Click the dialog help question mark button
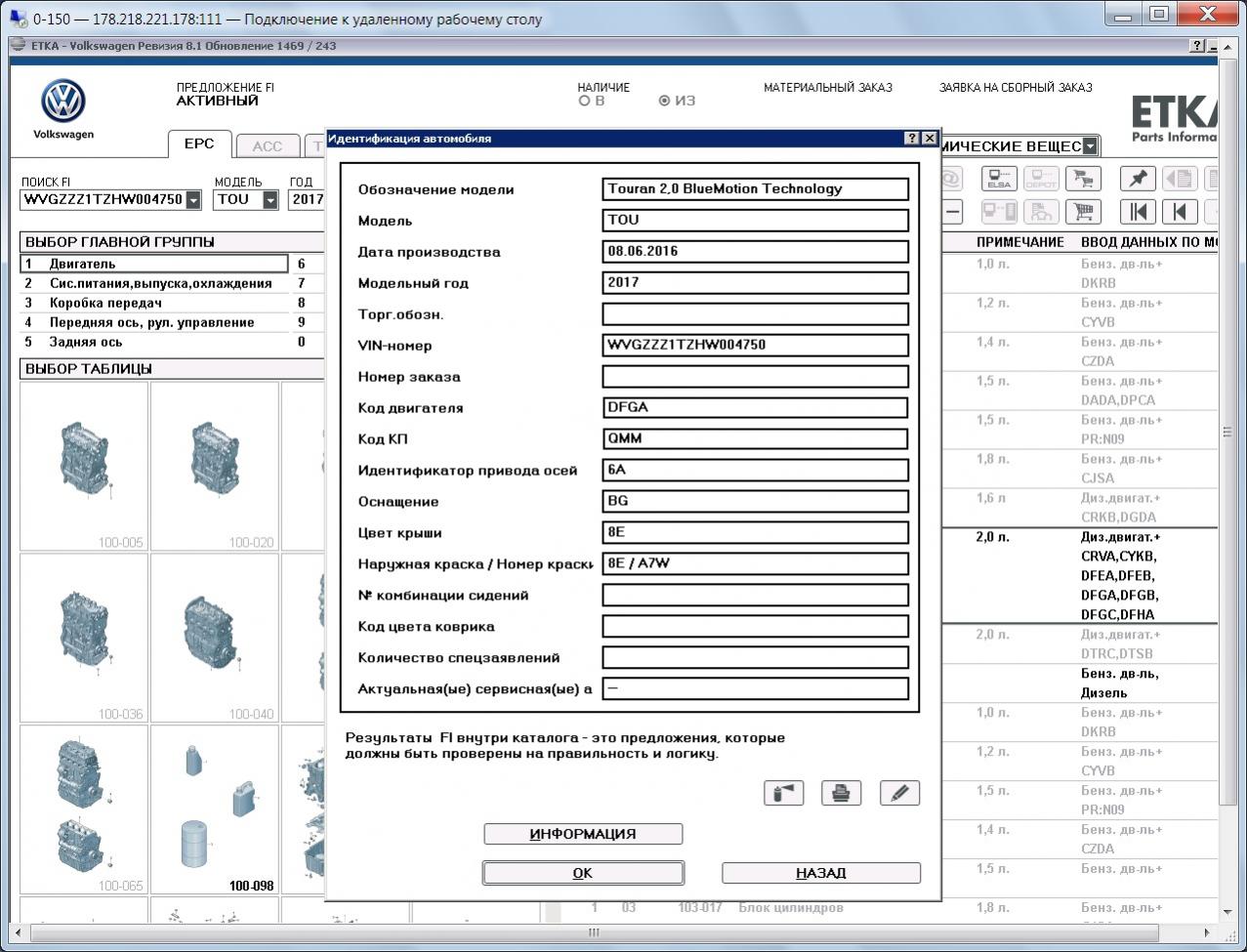This screenshot has height=952, width=1247. point(912,139)
